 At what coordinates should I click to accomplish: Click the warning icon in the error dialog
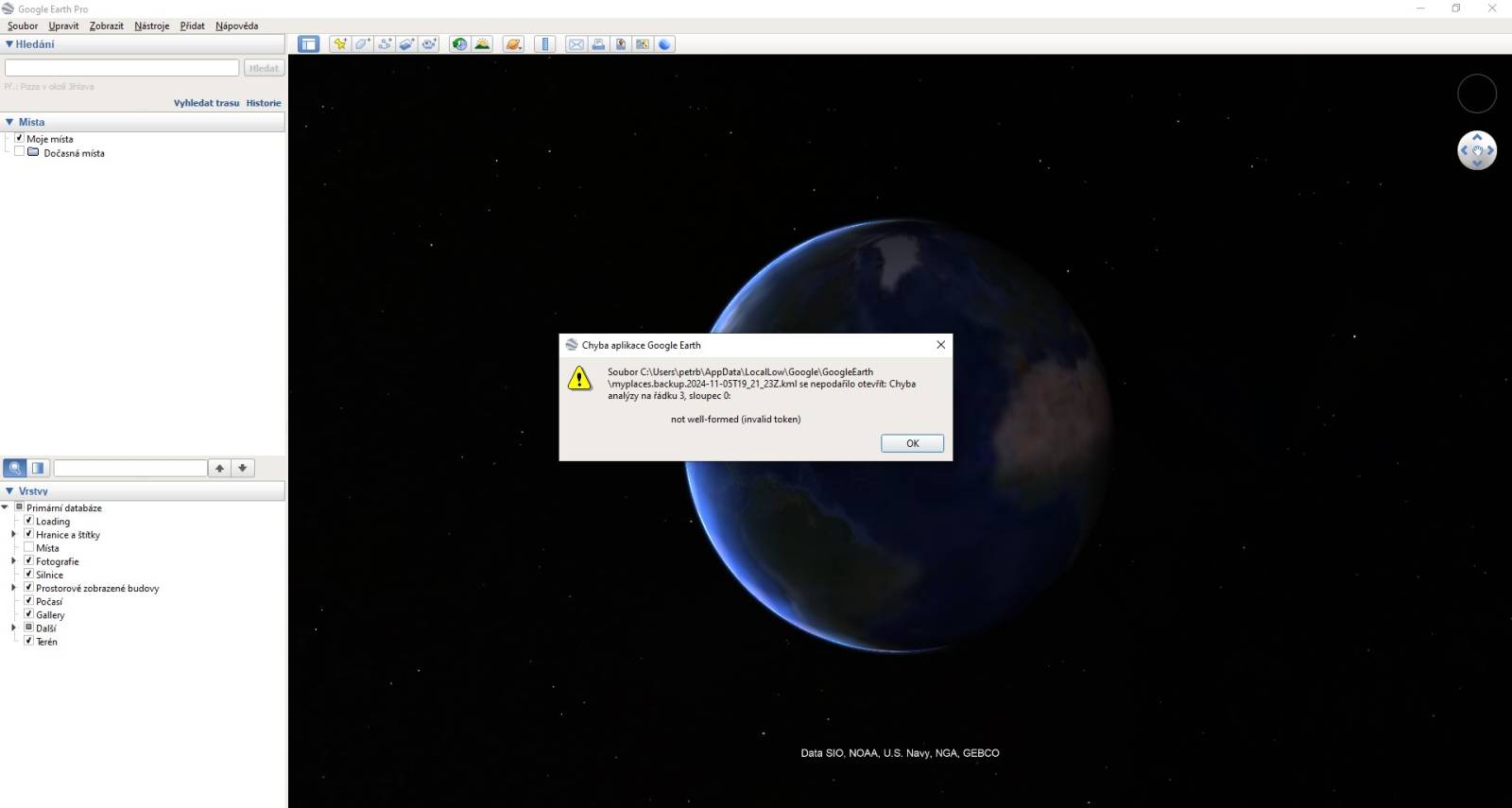pos(579,379)
